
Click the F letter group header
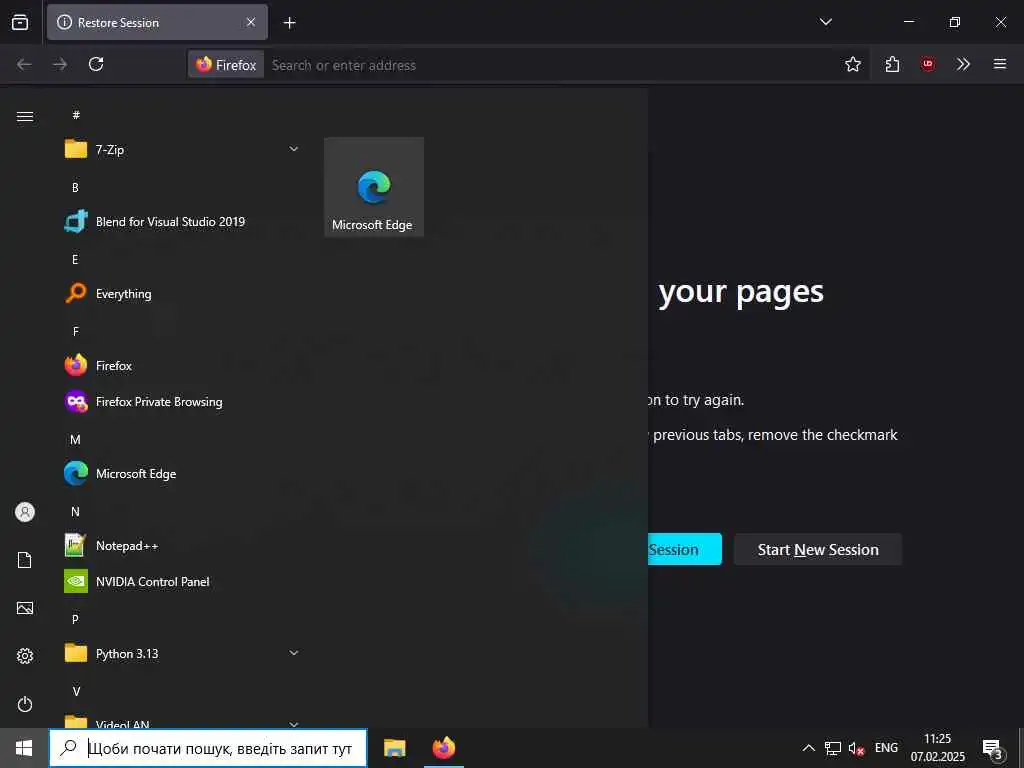tap(76, 332)
